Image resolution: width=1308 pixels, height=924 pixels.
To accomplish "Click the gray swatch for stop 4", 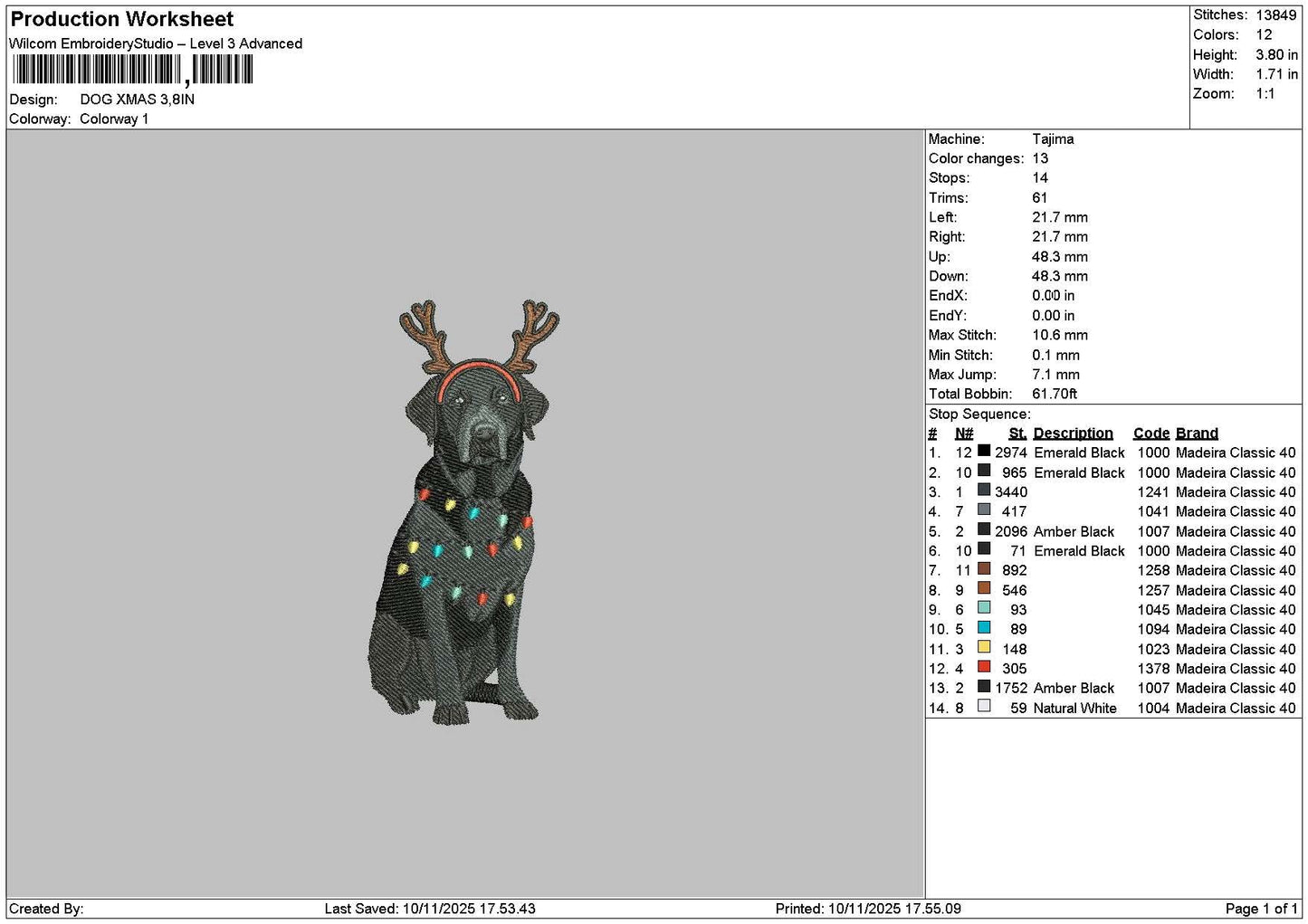I will coord(984,510).
